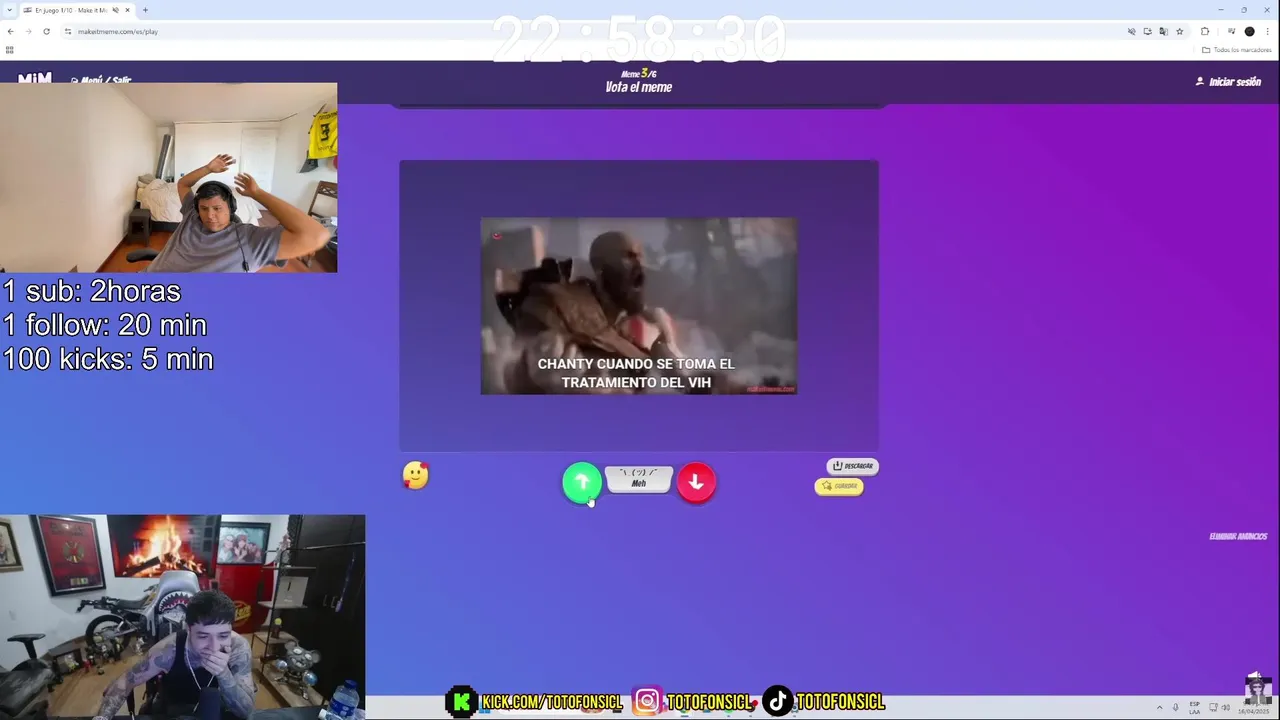This screenshot has width=1280, height=720.
Task: Downvote the meme with red arrow button
Action: tap(696, 482)
